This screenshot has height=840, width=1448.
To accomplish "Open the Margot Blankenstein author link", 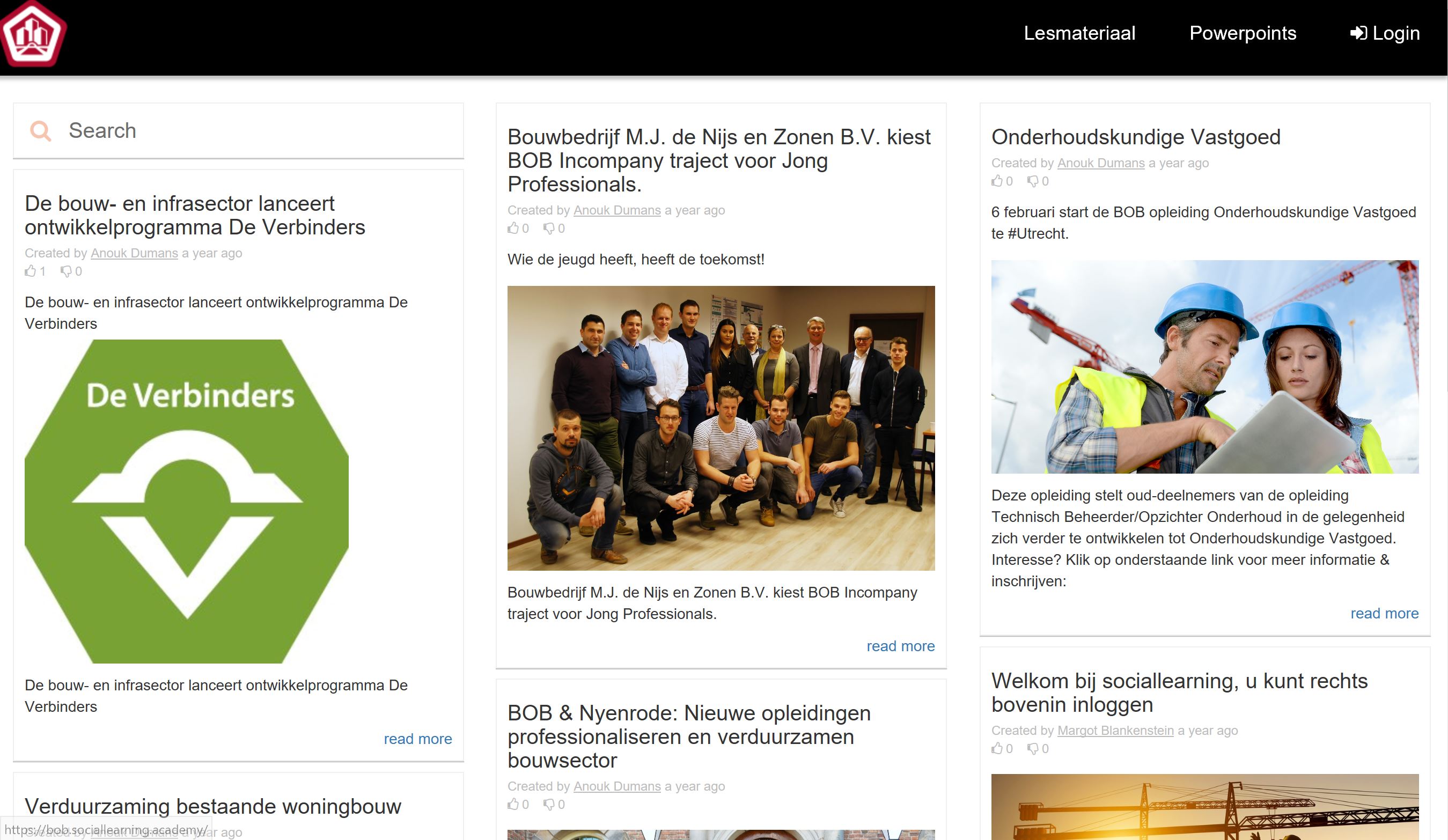I will point(1115,730).
